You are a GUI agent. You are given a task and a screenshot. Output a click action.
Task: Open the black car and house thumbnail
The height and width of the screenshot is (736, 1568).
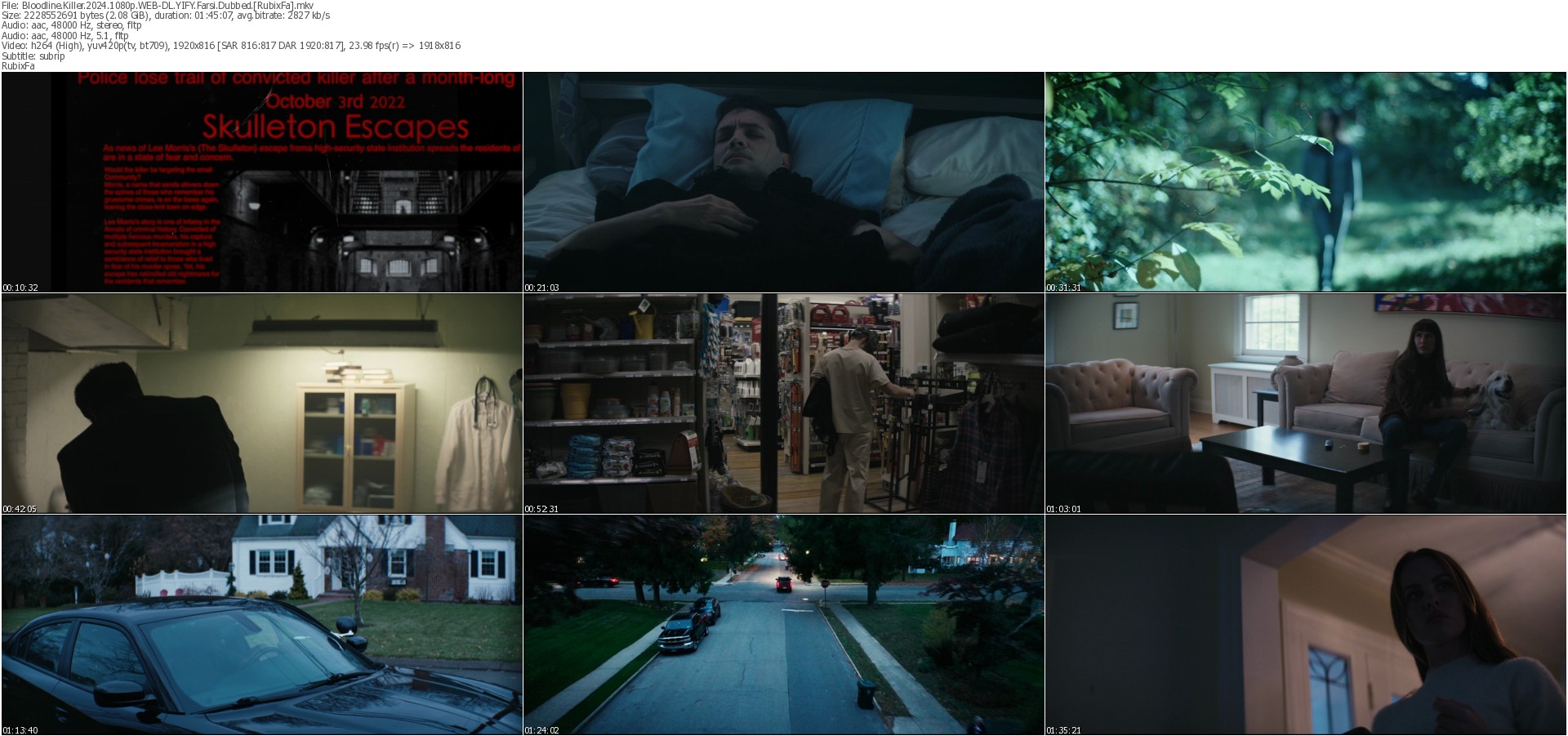click(261, 625)
